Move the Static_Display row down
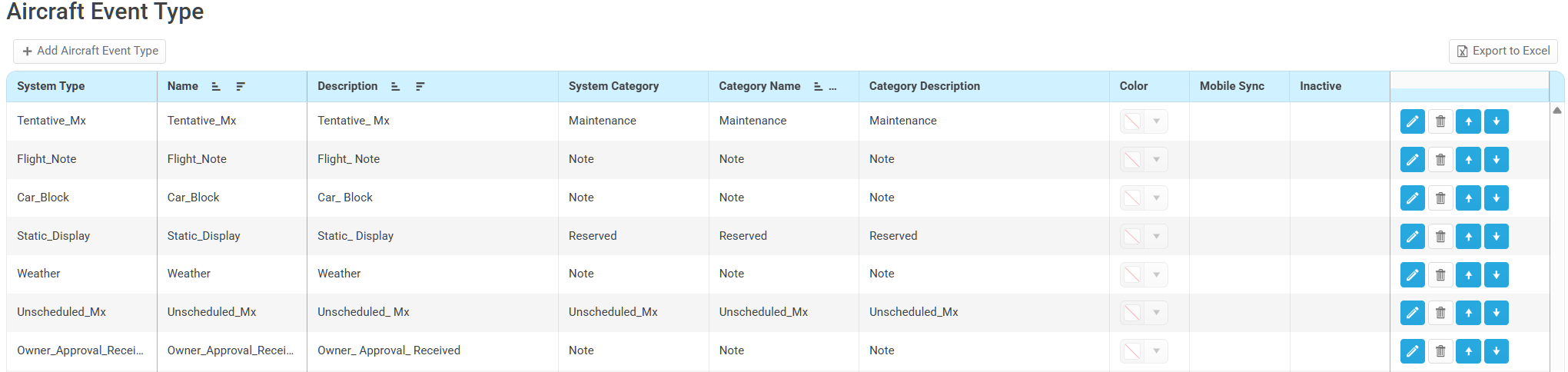Image resolution: width=1568 pixels, height=372 pixels. (1496, 237)
